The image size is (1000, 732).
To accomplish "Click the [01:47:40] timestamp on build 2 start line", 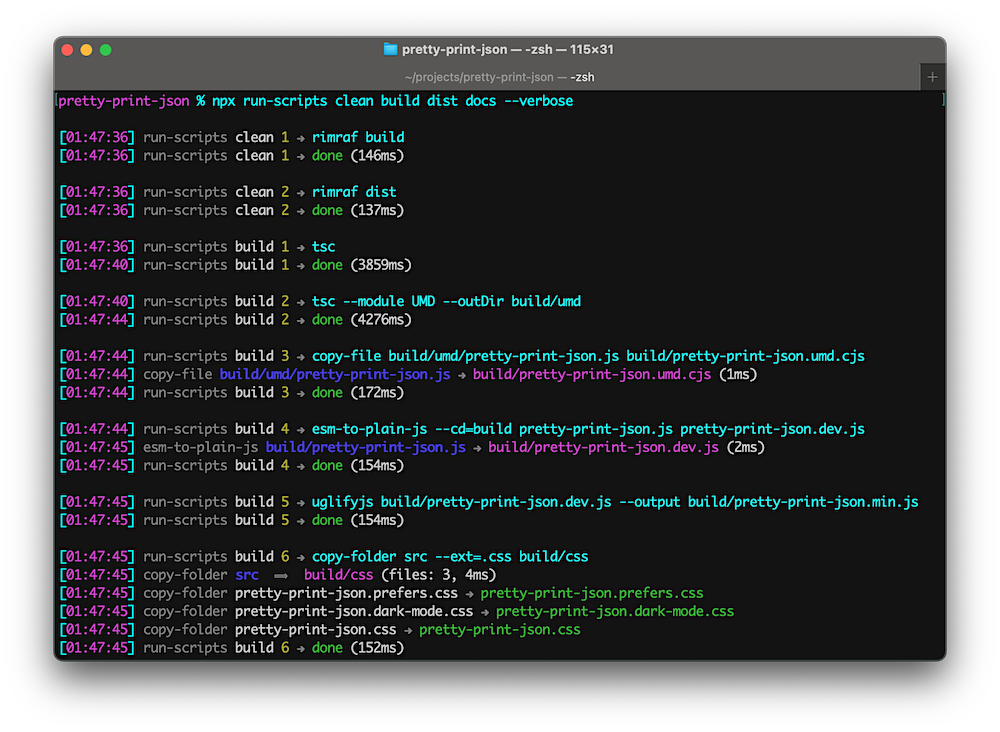I will tap(97, 301).
